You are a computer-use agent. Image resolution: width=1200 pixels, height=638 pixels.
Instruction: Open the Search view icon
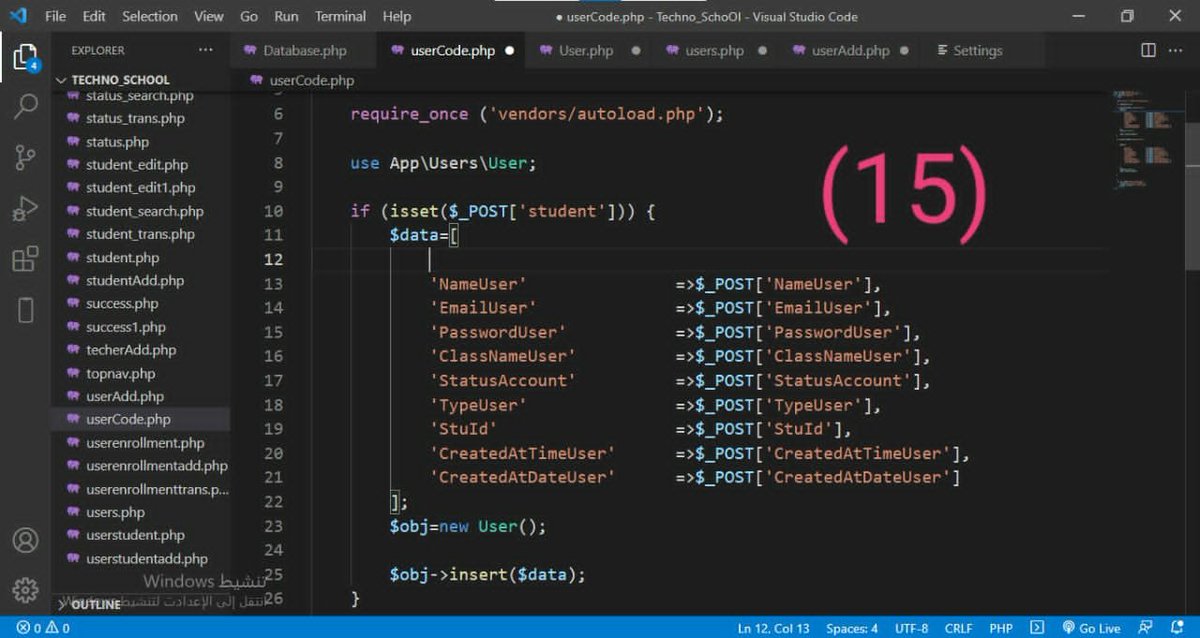point(25,106)
